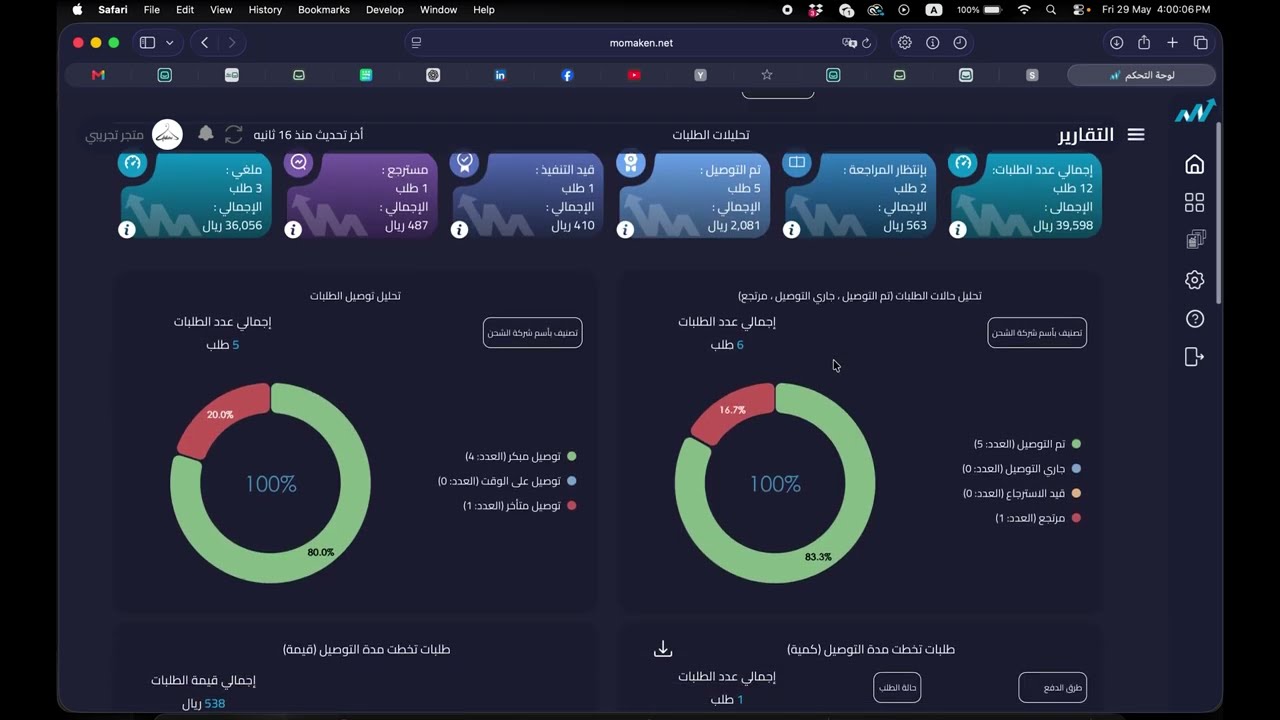Screen dimensions: 1280x720
Task: Open the YouTube pinned tab
Action: [634, 75]
